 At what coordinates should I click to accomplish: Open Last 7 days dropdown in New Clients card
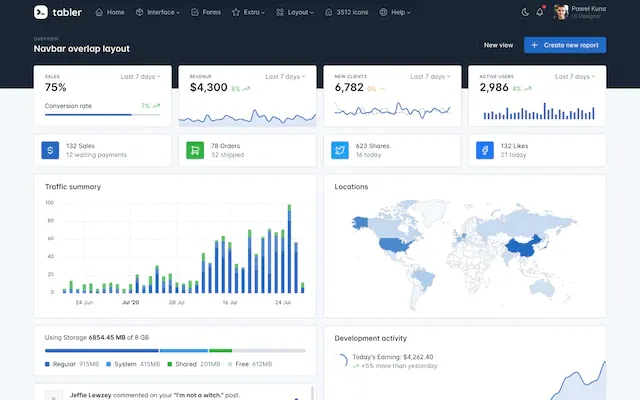(430, 76)
